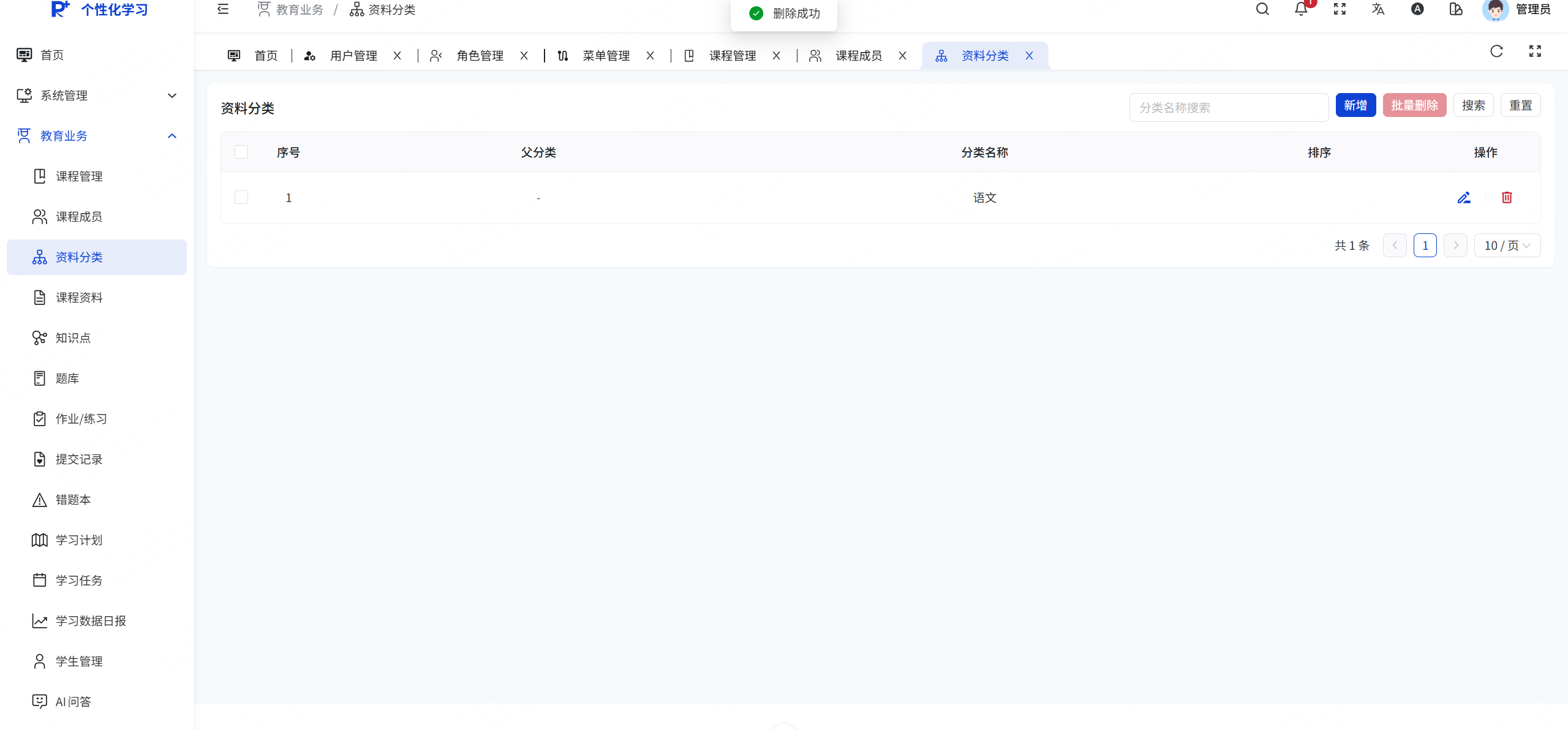This screenshot has width=1568, height=730.
Task: Click the edit pencil icon for 语文
Action: click(1464, 197)
